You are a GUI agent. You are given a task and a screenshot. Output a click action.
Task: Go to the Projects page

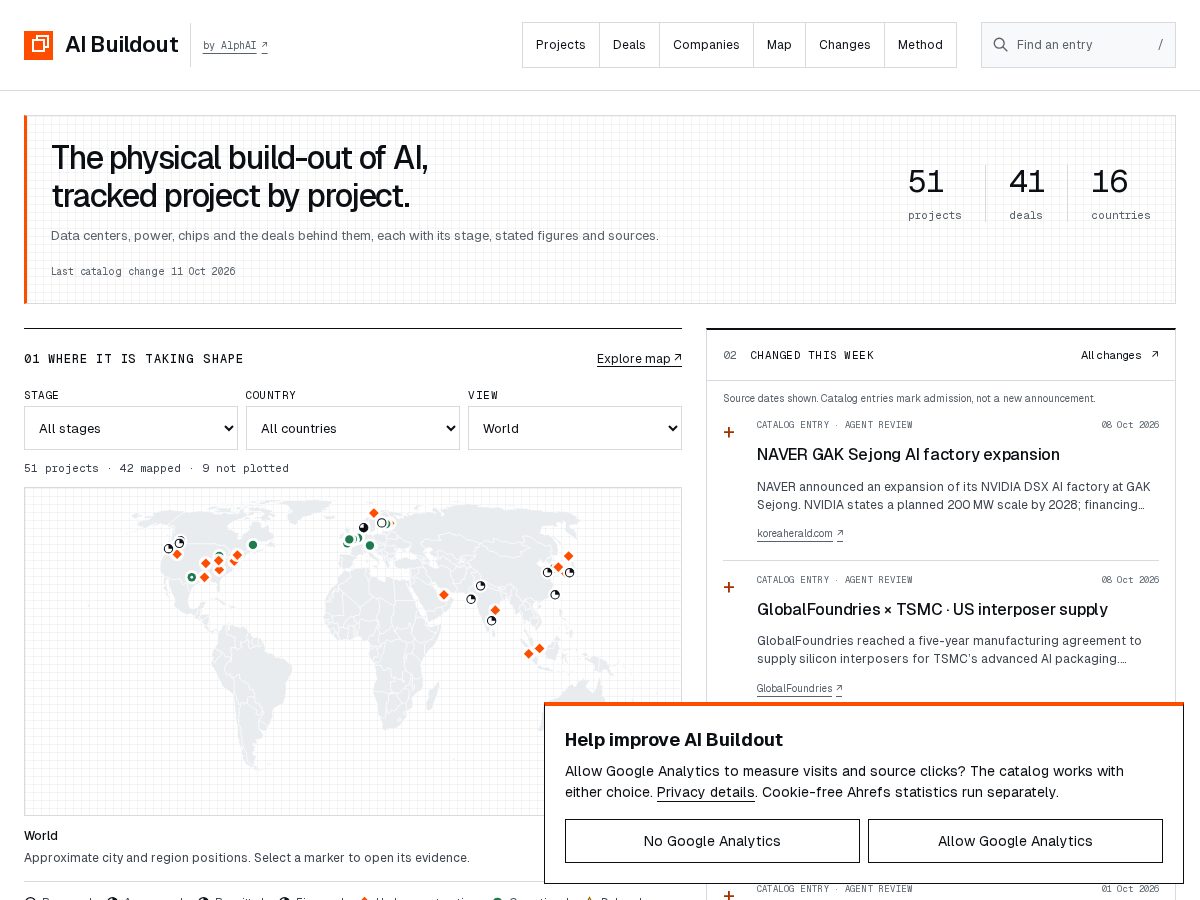pyautogui.click(x=561, y=45)
